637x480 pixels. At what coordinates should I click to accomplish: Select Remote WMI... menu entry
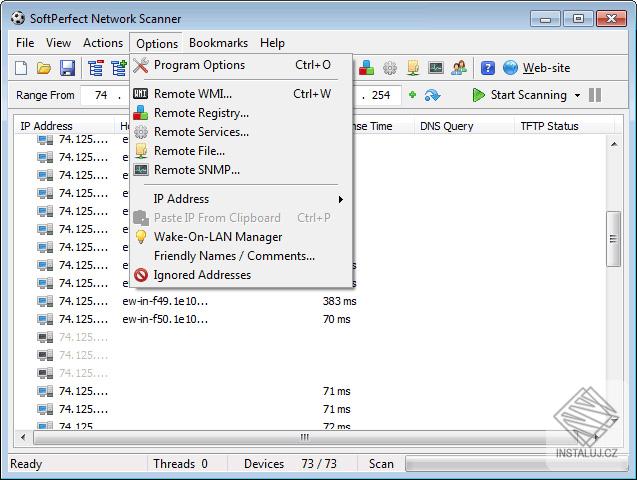[x=241, y=94]
